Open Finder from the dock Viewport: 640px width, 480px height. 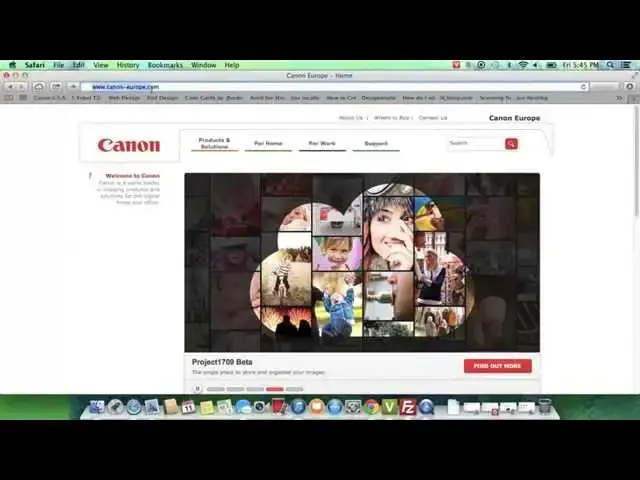pos(97,407)
